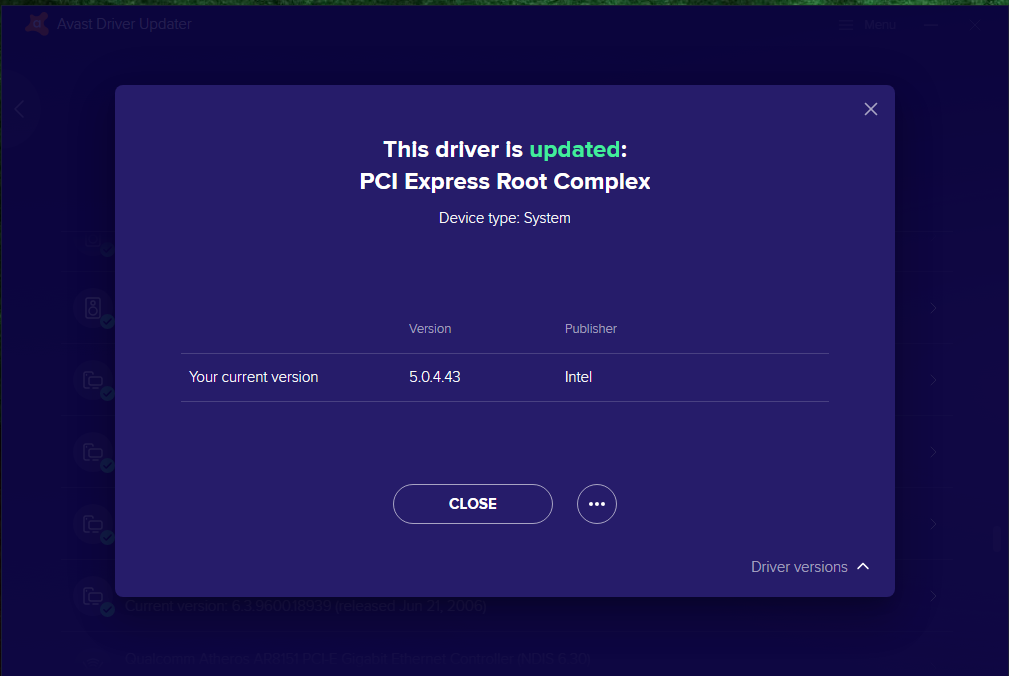The width and height of the screenshot is (1009, 676).
Task: Select version number 5.0.4.43
Action: pyautogui.click(x=434, y=377)
